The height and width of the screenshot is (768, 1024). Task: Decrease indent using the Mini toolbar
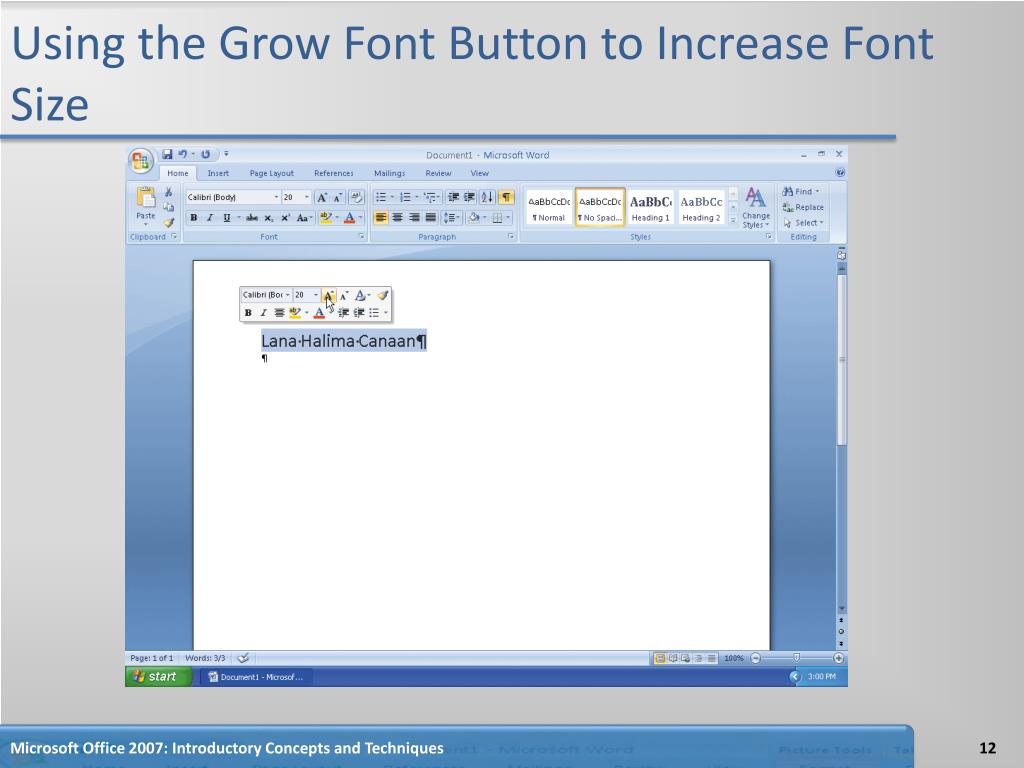pyautogui.click(x=343, y=313)
